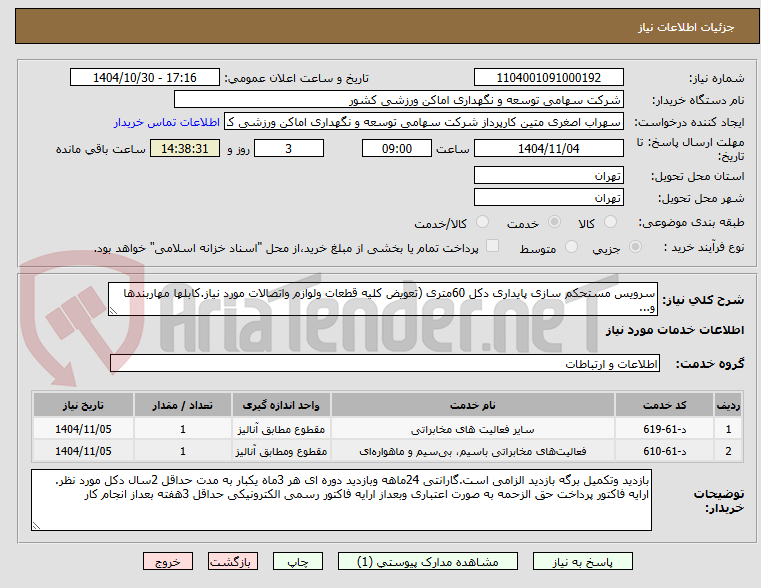Click the چاپ print button

coord(298,561)
